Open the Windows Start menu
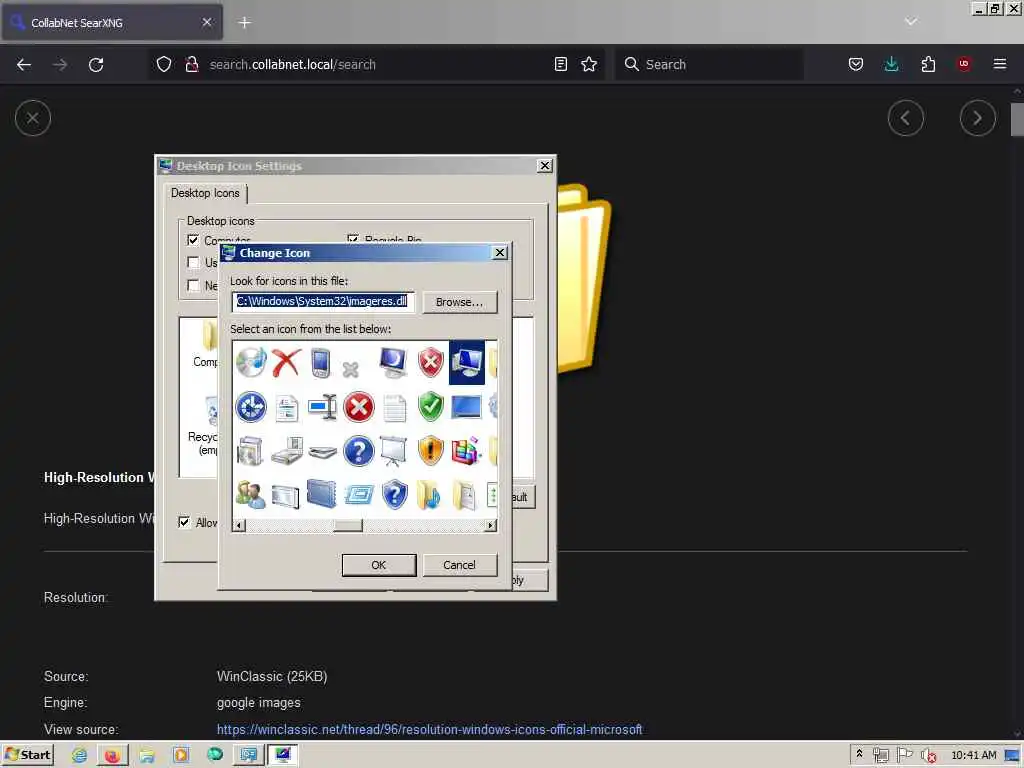The image size is (1024, 768). point(28,755)
